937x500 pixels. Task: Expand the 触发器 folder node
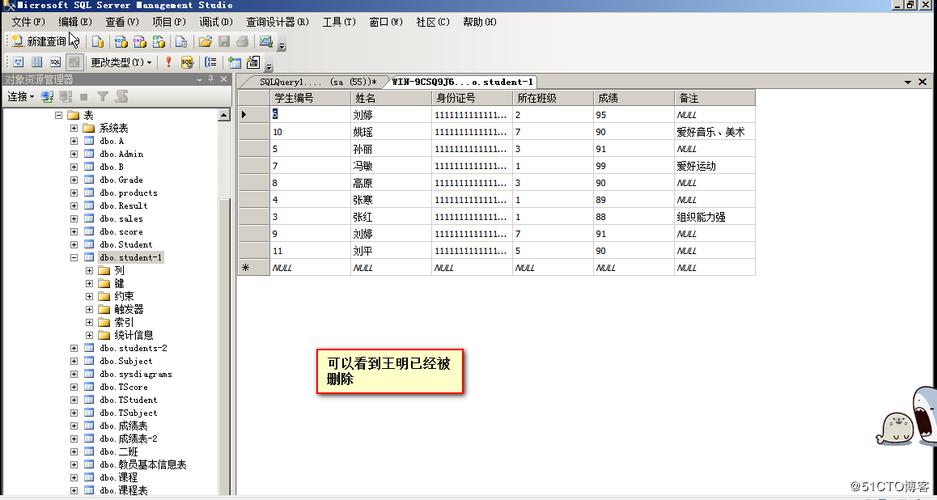(89, 309)
